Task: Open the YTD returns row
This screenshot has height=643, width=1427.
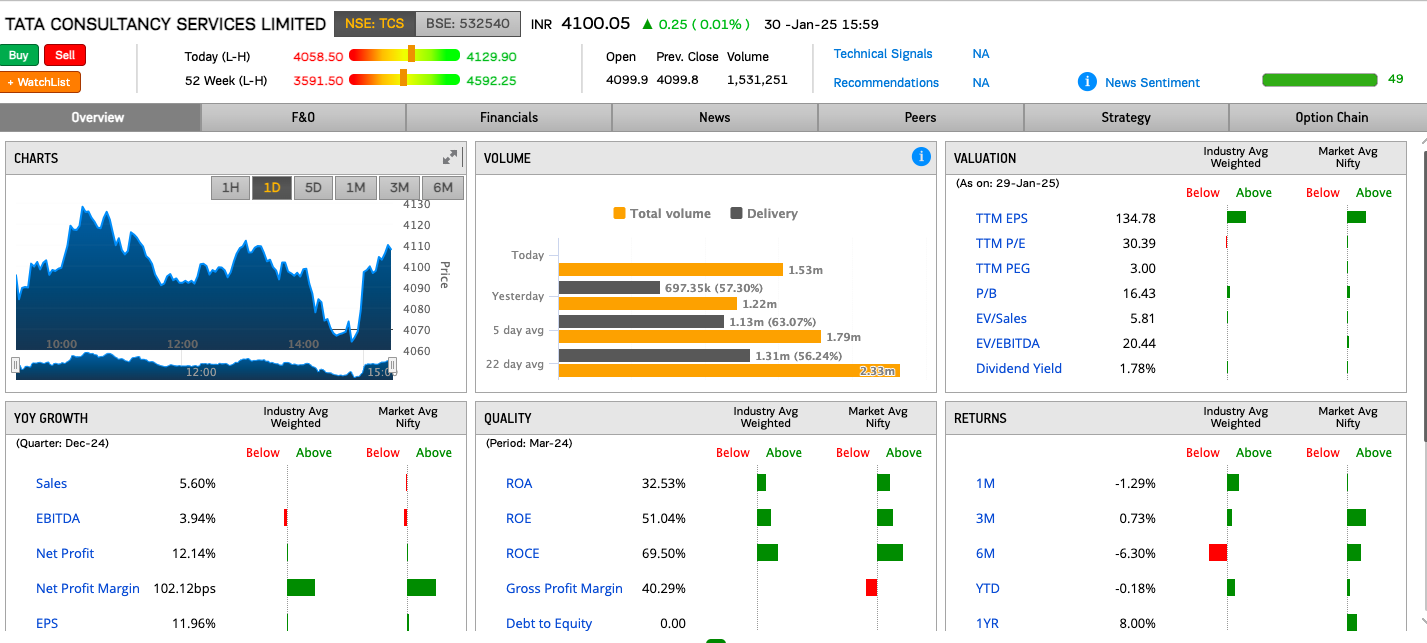Action: point(988,588)
